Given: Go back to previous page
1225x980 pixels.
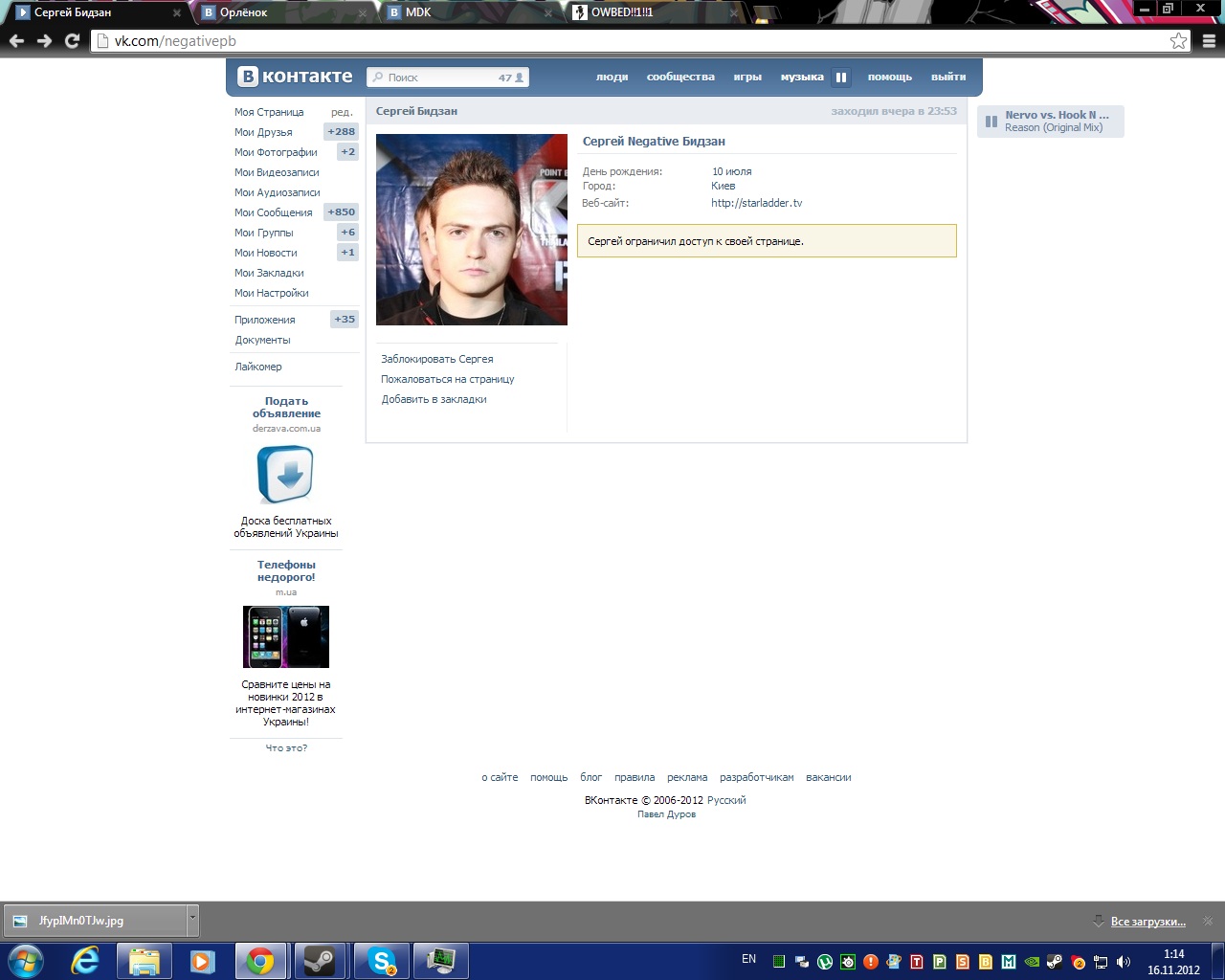Looking at the screenshot, I should coord(16,41).
